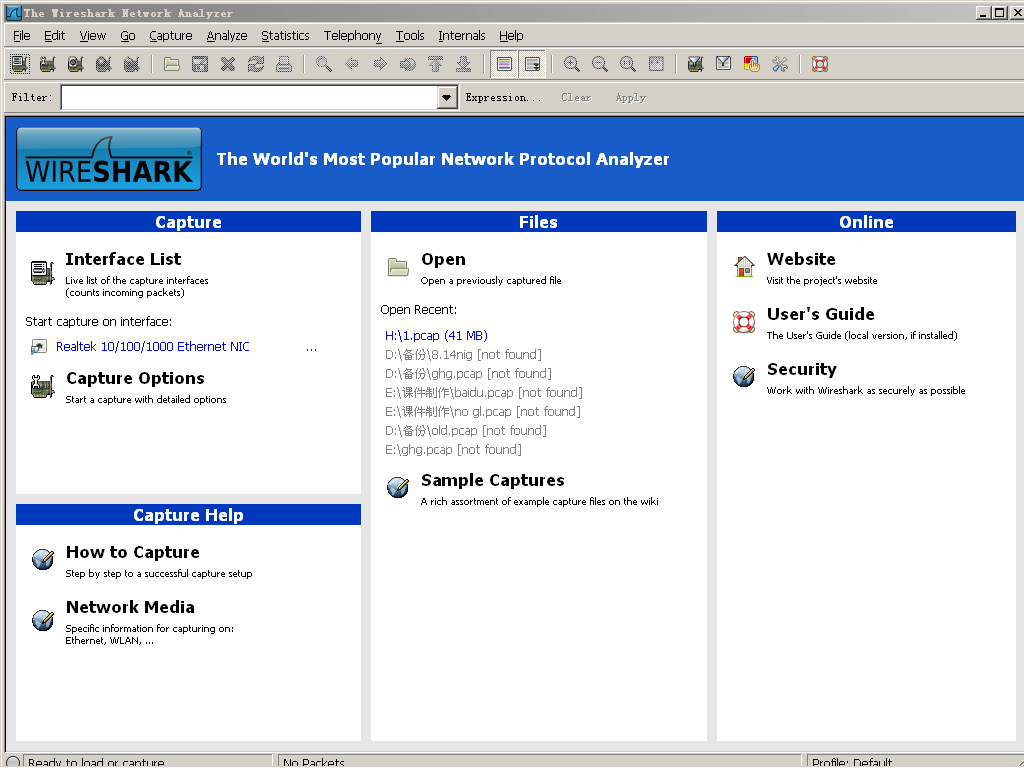Click the Clear filter button
The height and width of the screenshot is (768, 1024).
tap(576, 97)
